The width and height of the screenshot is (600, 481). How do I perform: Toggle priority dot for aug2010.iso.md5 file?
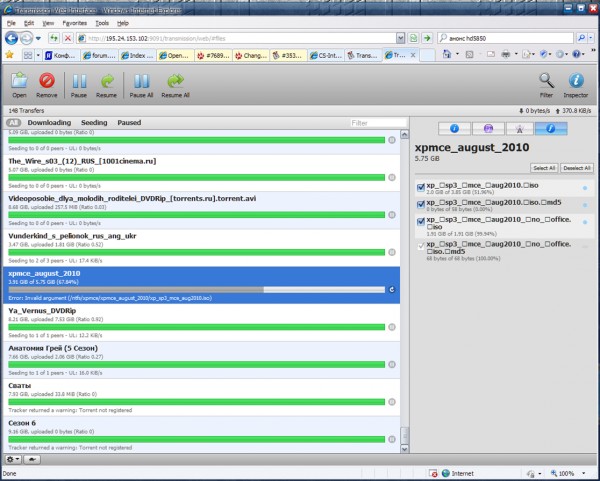pos(585,205)
